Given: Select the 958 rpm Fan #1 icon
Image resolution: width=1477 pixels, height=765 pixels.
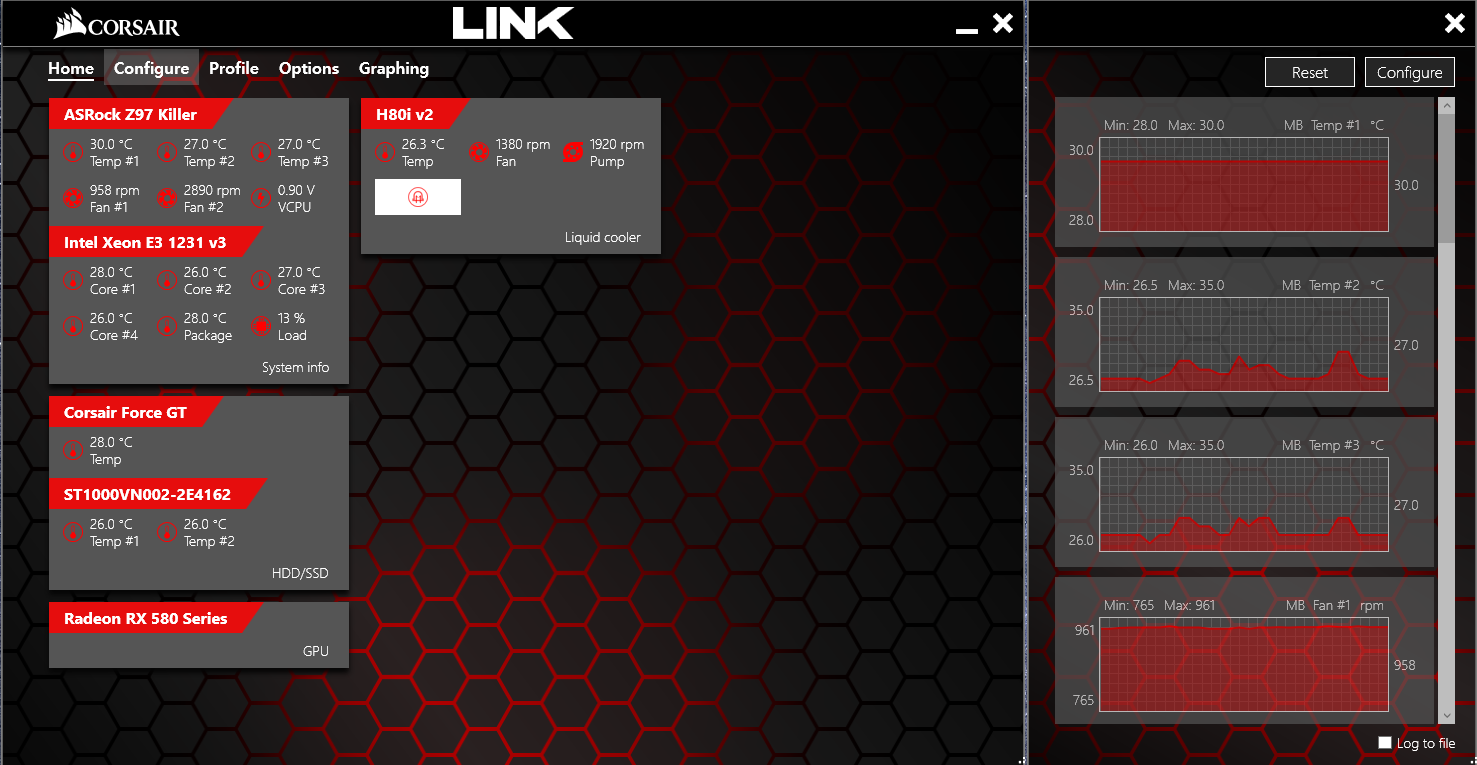Looking at the screenshot, I should pyautogui.click(x=73, y=198).
